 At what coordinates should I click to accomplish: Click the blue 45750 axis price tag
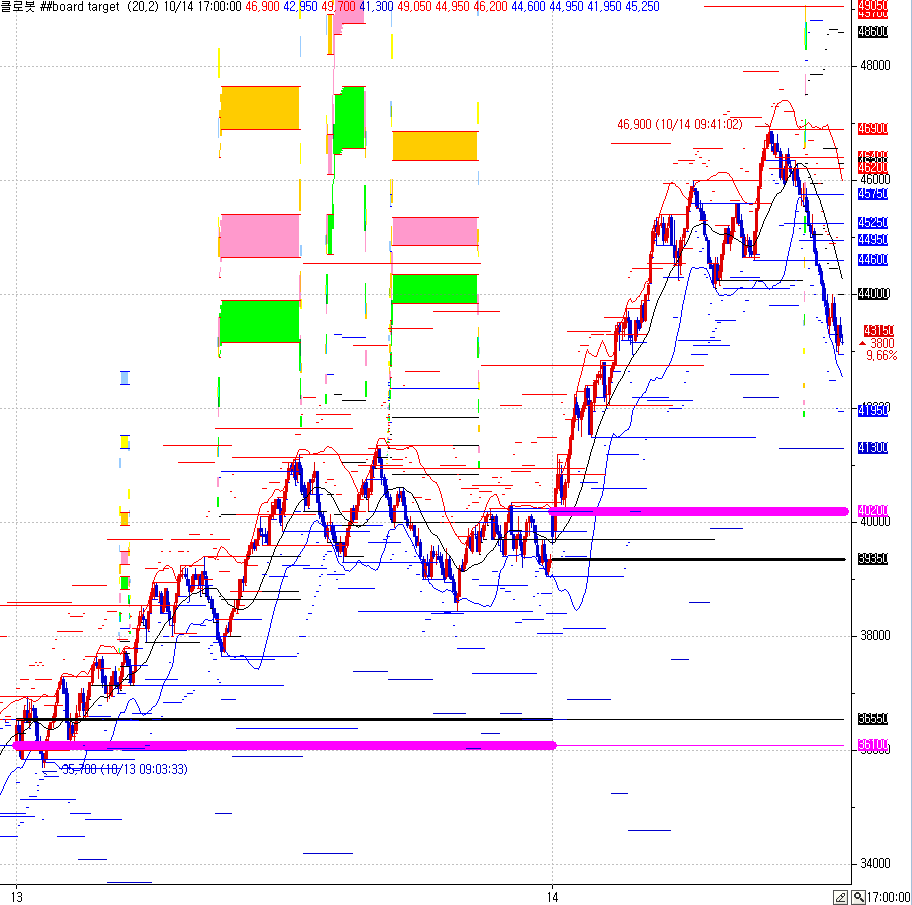[x=873, y=194]
